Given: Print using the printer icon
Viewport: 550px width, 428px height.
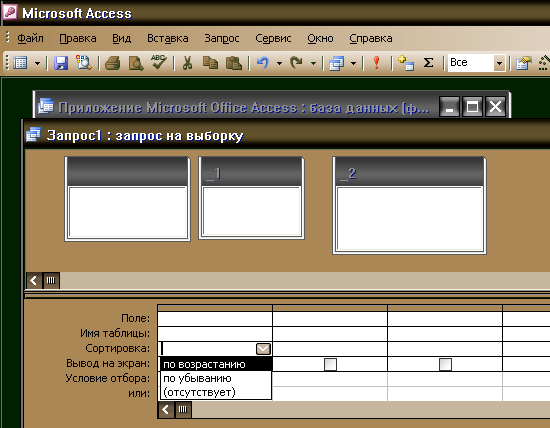Looking at the screenshot, I should pos(113,63).
